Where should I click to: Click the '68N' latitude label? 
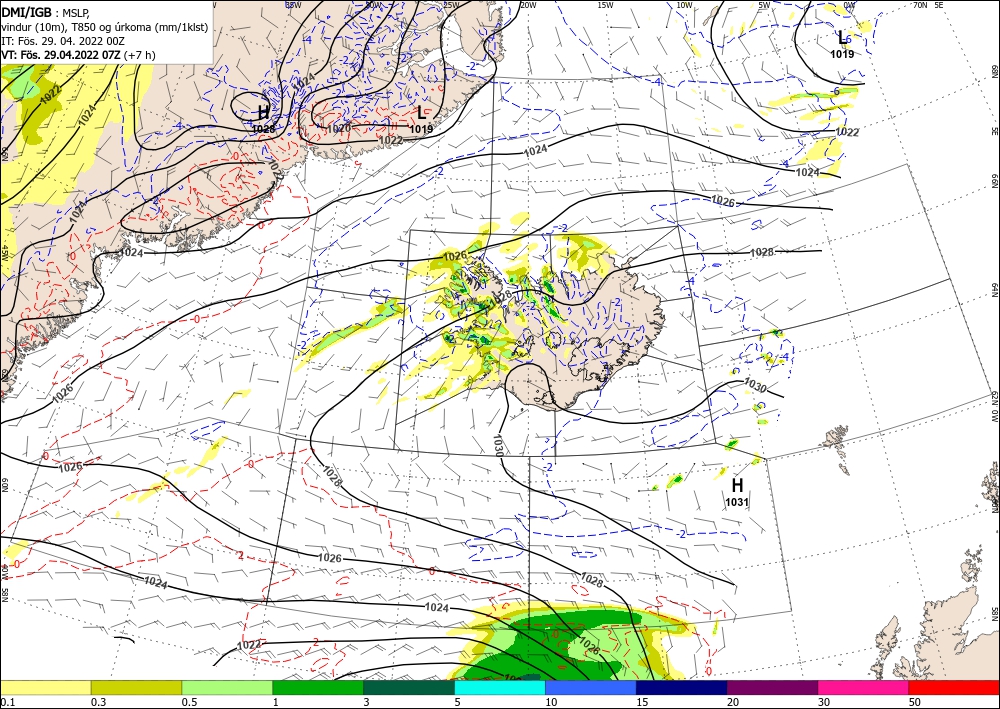point(994,71)
